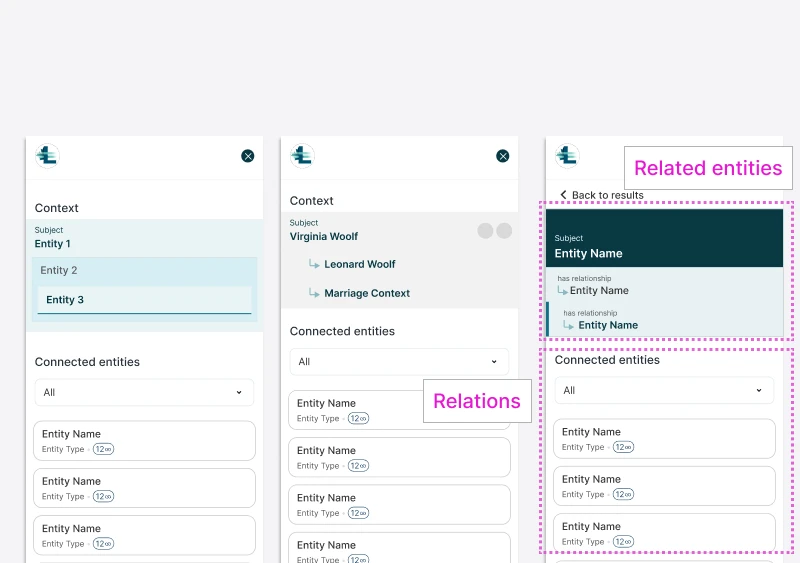The height and width of the screenshot is (563, 800).
Task: Click the first grey circle beside Virginia Woolf
Action: (x=485, y=231)
